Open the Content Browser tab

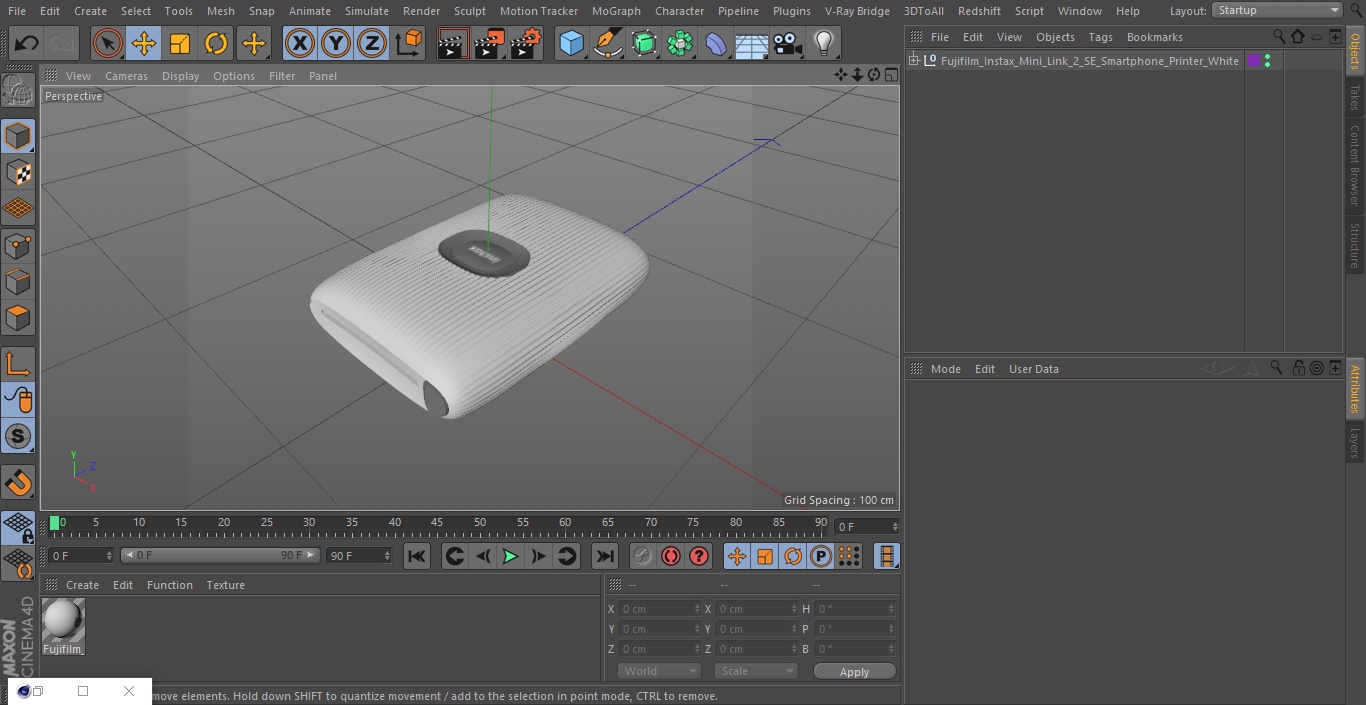pos(1355,165)
